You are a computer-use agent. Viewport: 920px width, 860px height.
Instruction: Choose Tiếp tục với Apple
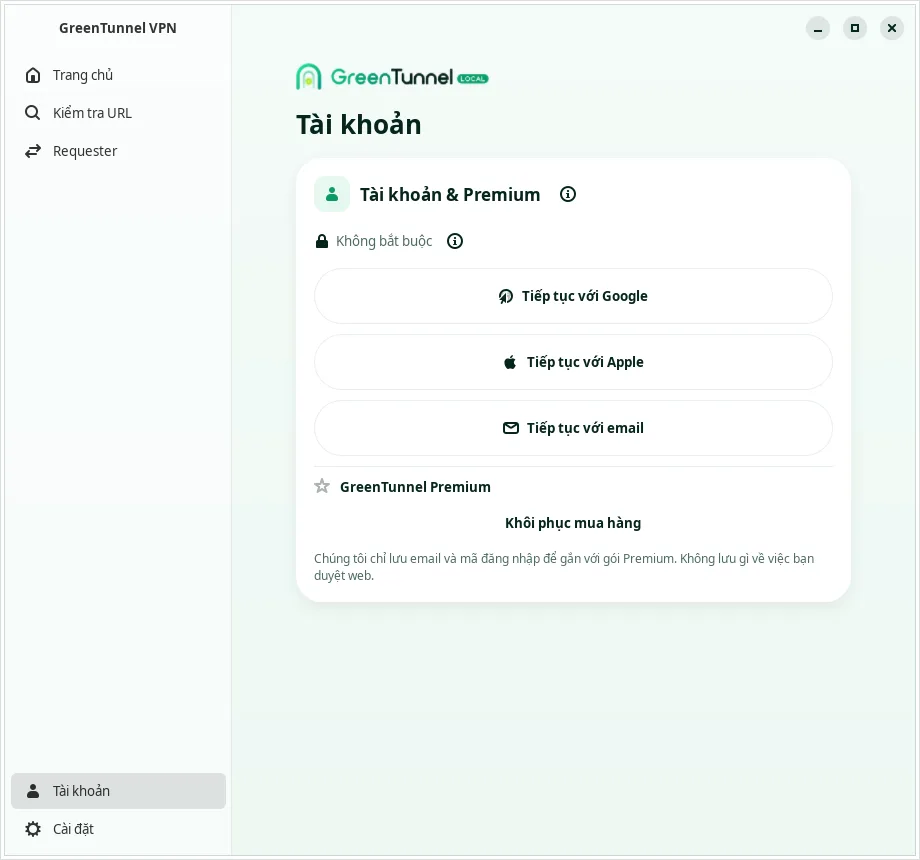[573, 362]
